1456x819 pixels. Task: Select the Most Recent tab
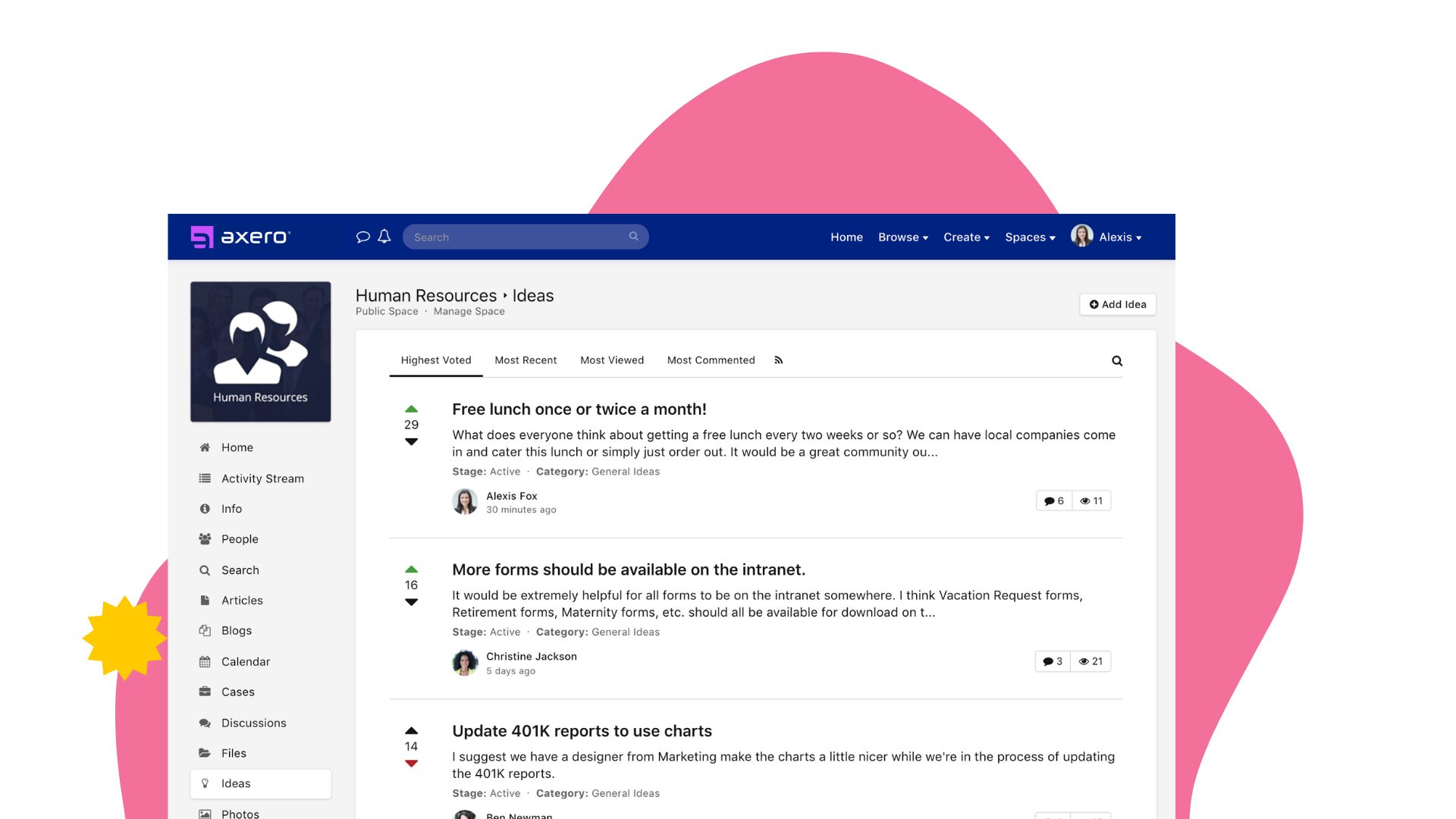click(x=525, y=360)
